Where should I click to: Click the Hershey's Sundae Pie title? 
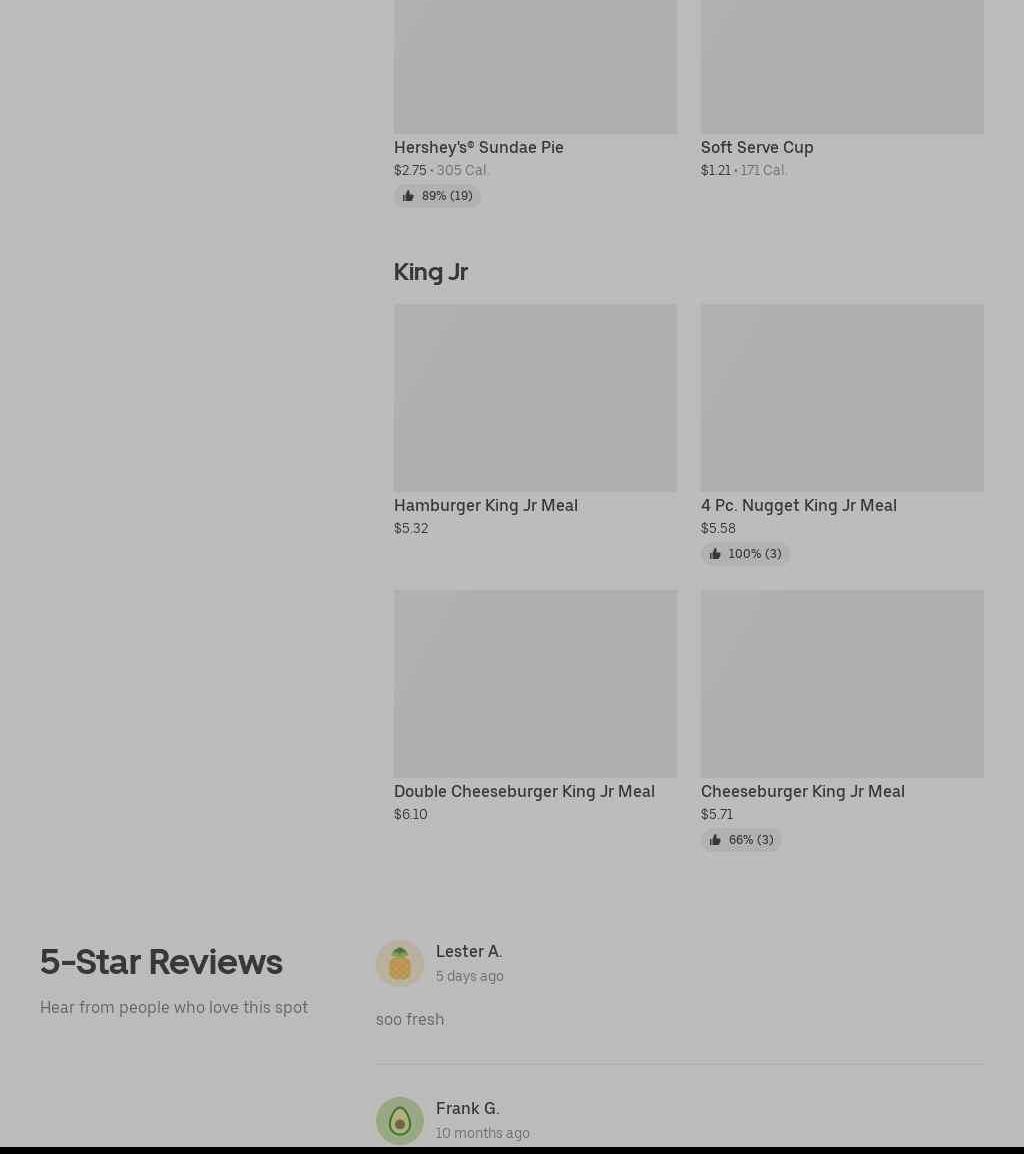[x=479, y=147]
